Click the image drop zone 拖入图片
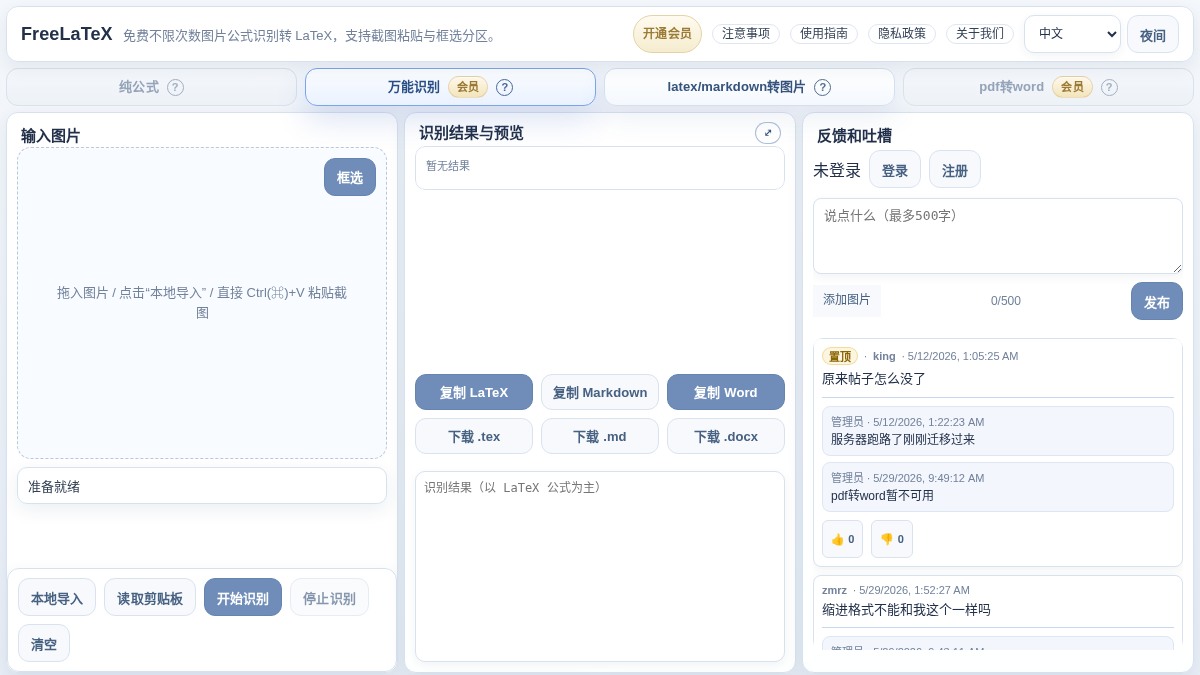Viewport: 1200px width, 675px height. point(202,303)
